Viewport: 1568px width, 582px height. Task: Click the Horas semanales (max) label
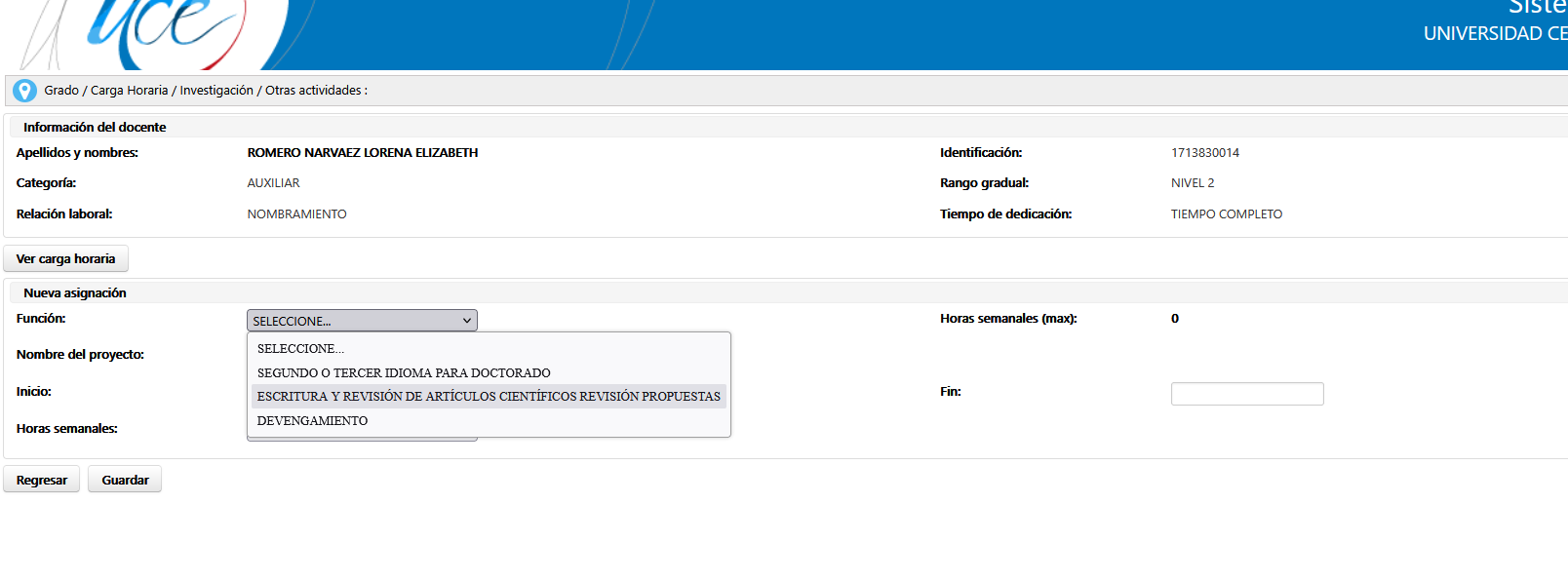tap(1008, 319)
